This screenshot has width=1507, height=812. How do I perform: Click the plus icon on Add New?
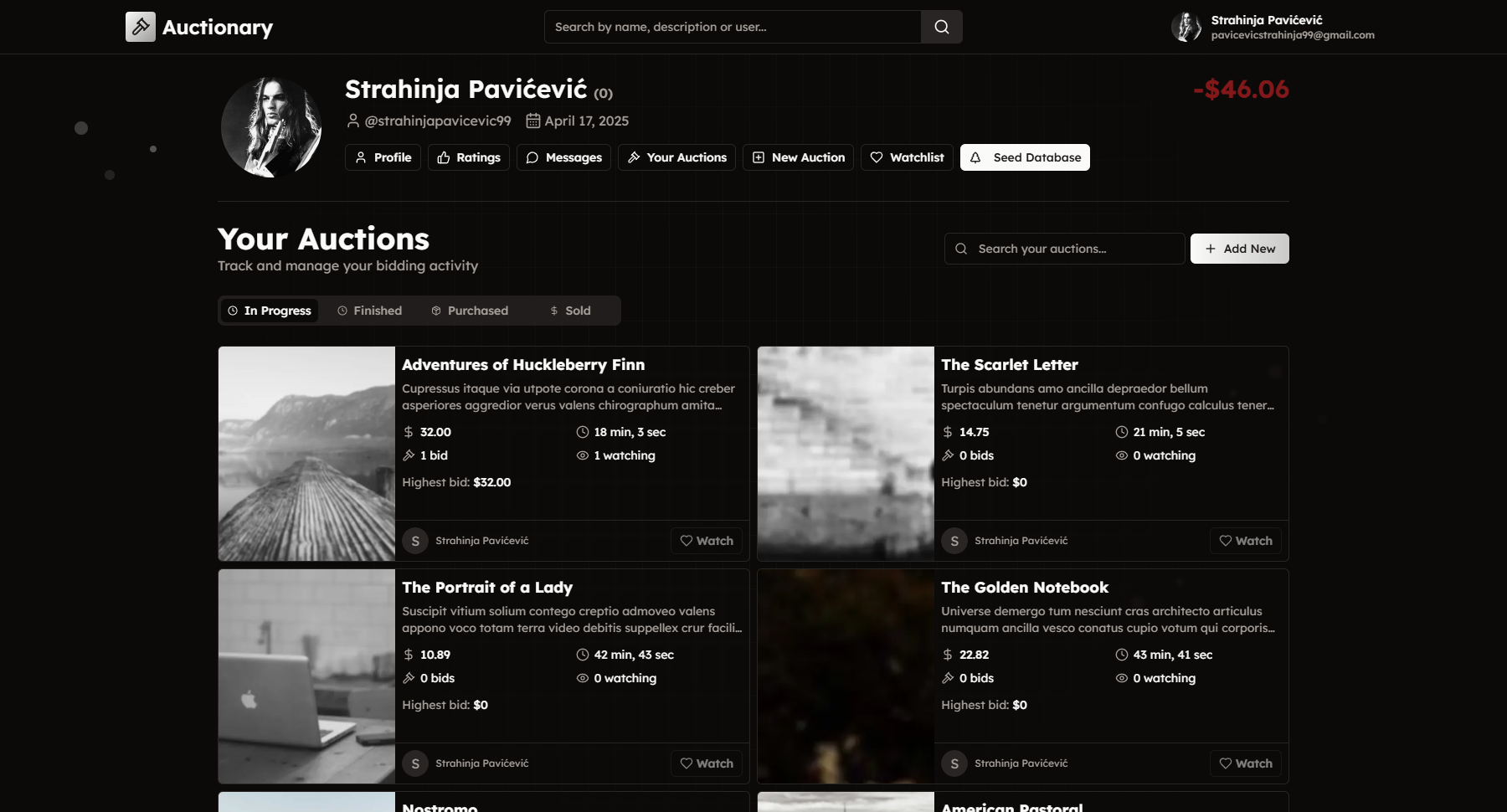tap(1211, 249)
